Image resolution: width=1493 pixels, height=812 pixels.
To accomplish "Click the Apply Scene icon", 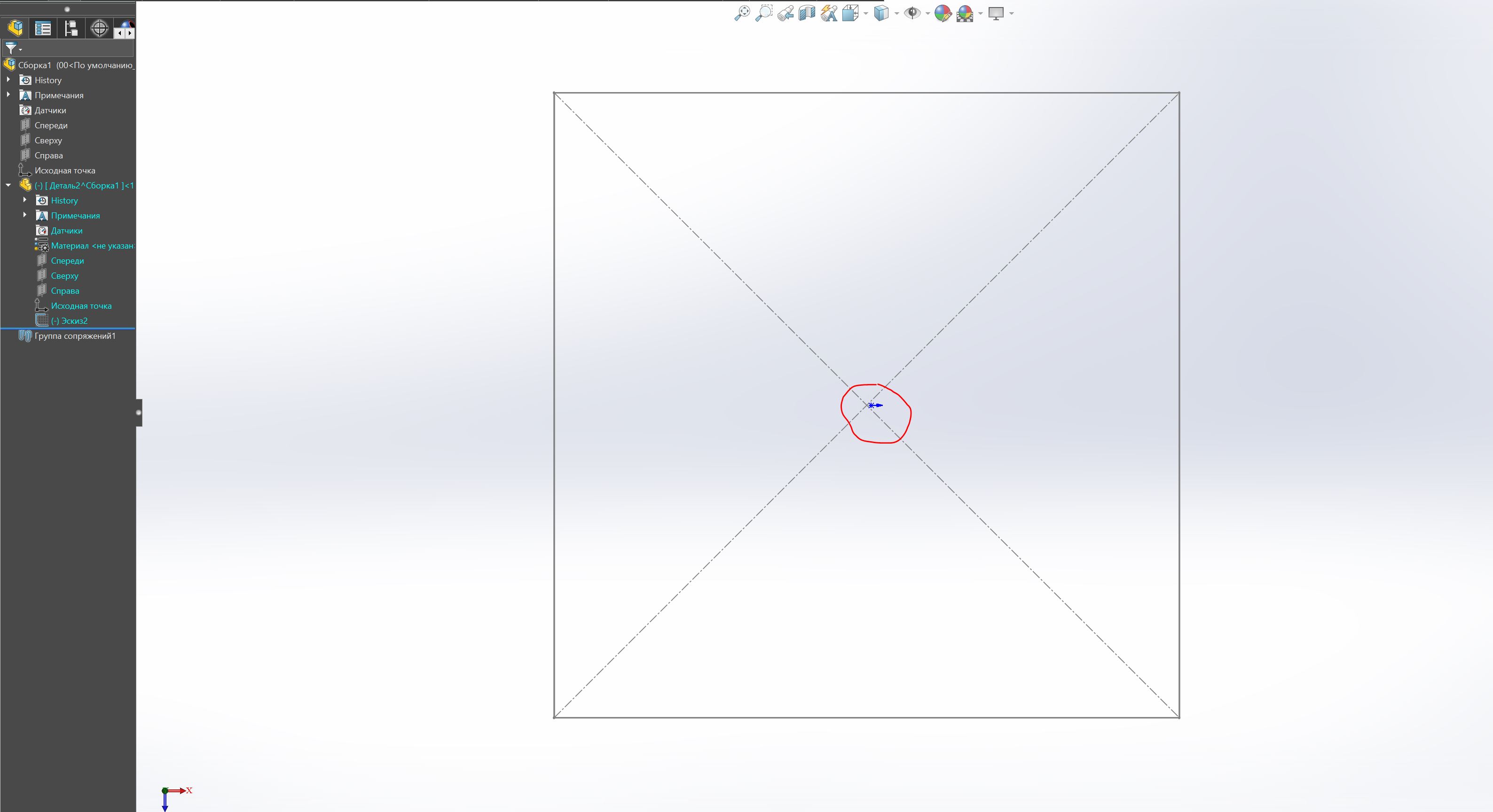I will pyautogui.click(x=965, y=13).
